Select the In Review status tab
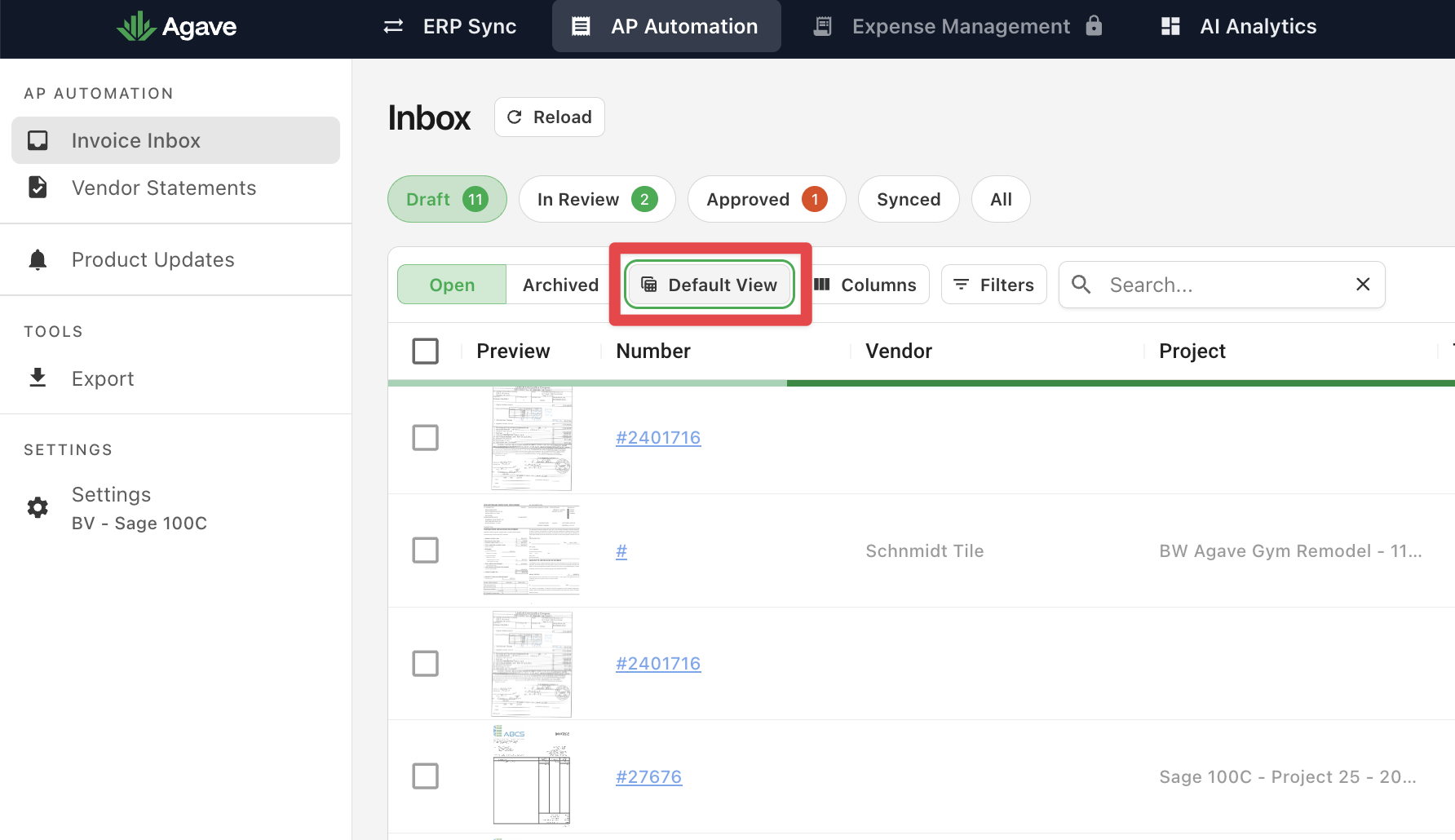 click(x=597, y=199)
